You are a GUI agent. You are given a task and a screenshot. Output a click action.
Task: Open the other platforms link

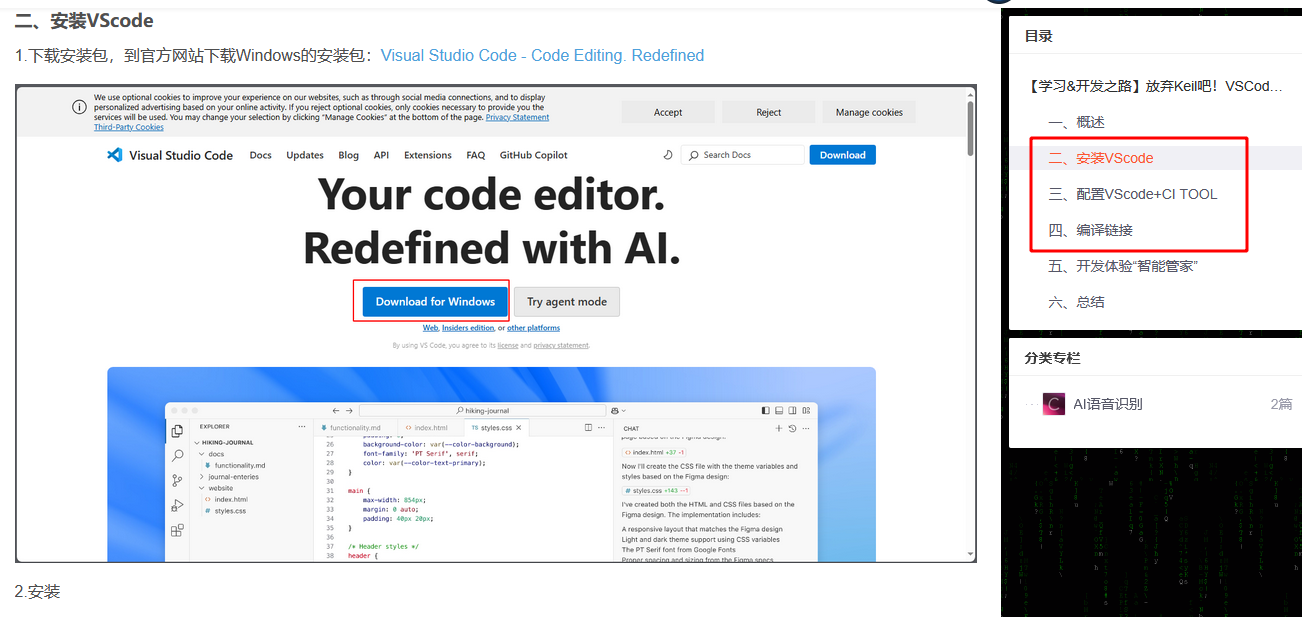point(533,328)
